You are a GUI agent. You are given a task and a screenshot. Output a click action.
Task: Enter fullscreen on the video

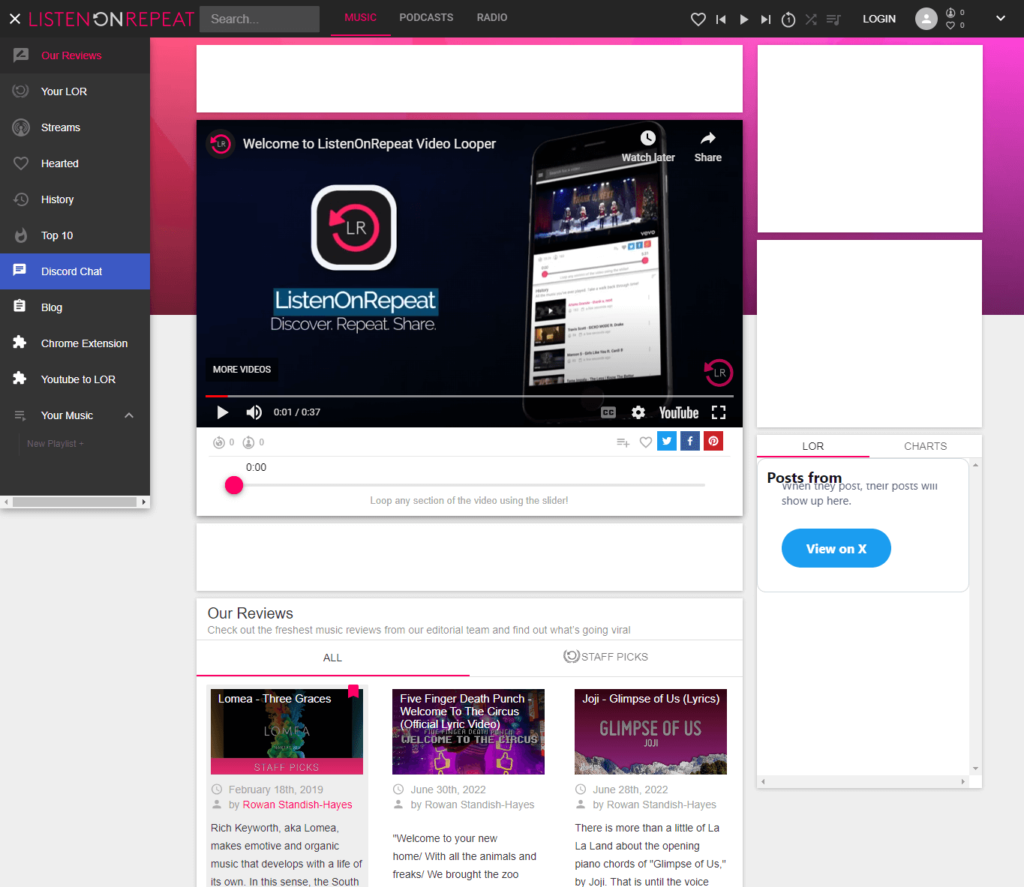tap(718, 412)
